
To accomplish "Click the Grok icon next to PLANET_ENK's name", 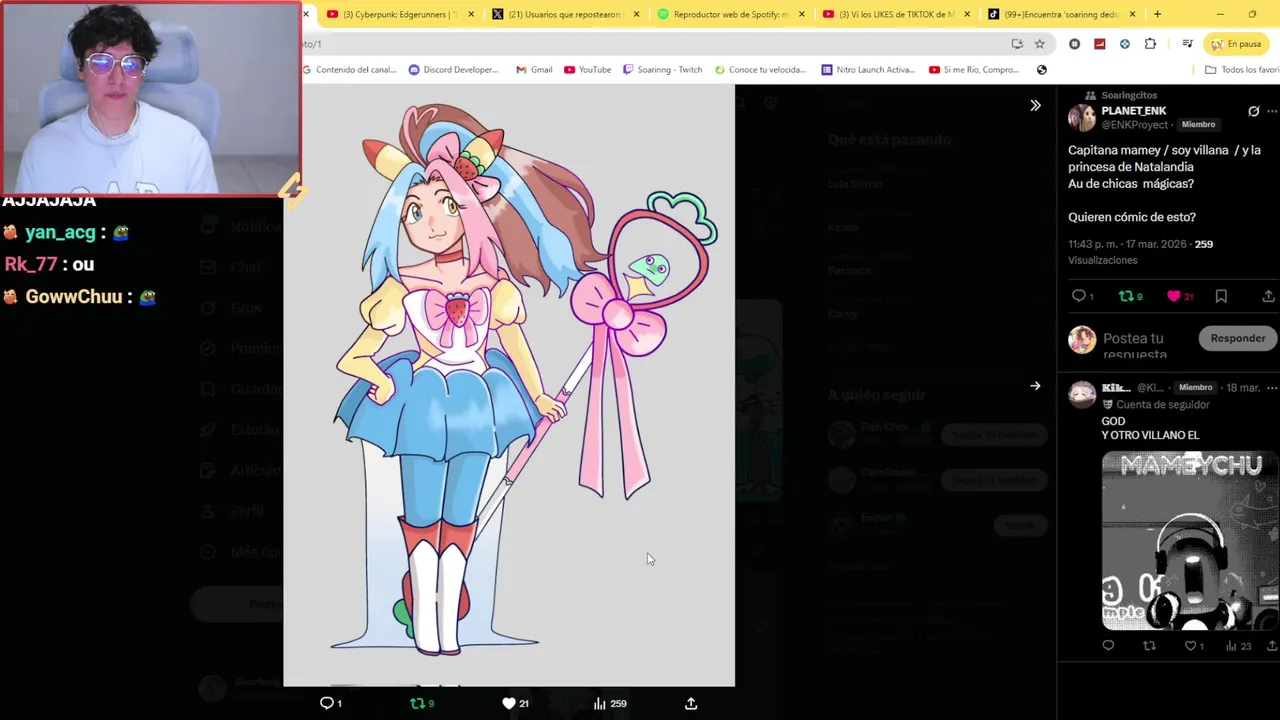I will (1253, 111).
